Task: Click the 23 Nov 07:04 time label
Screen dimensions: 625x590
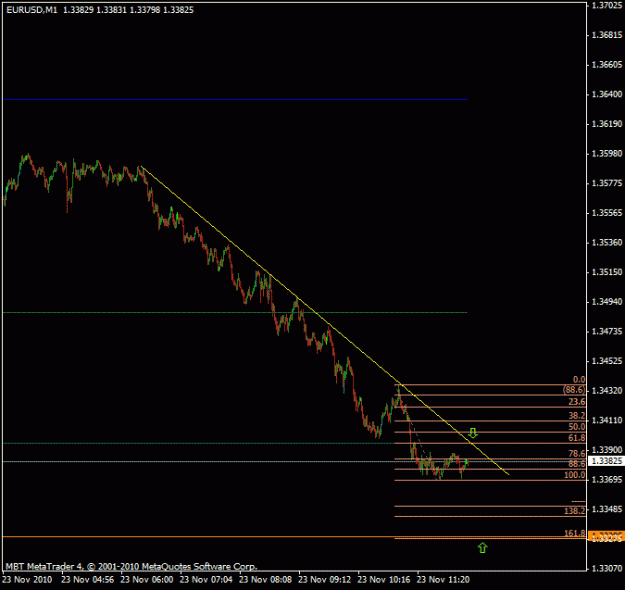Action: [x=206, y=579]
